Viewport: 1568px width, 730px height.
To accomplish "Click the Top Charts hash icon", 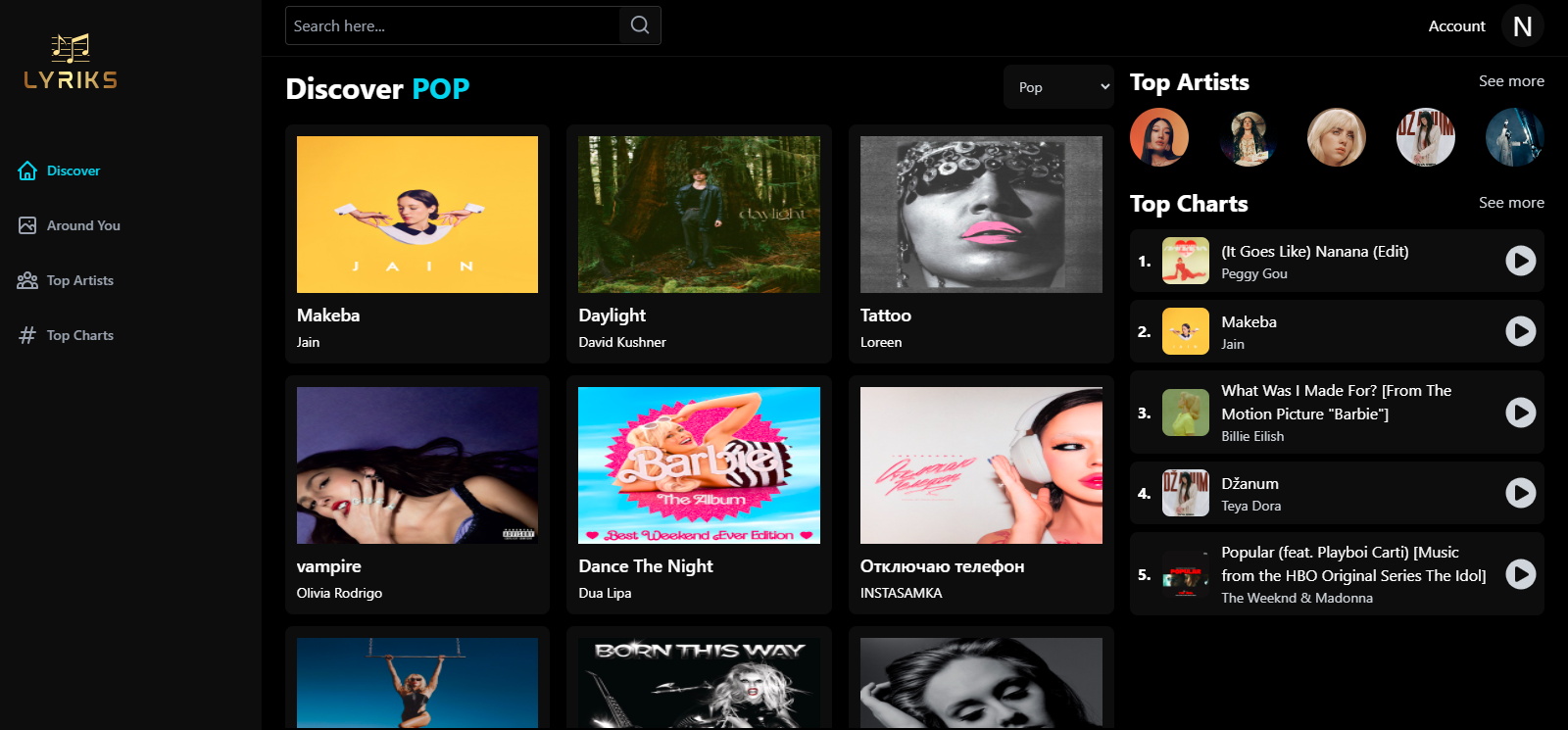I will tap(27, 335).
